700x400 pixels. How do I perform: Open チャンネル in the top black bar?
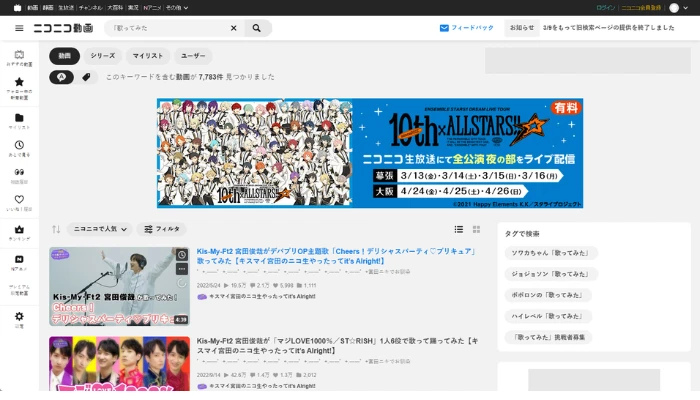coord(91,8)
